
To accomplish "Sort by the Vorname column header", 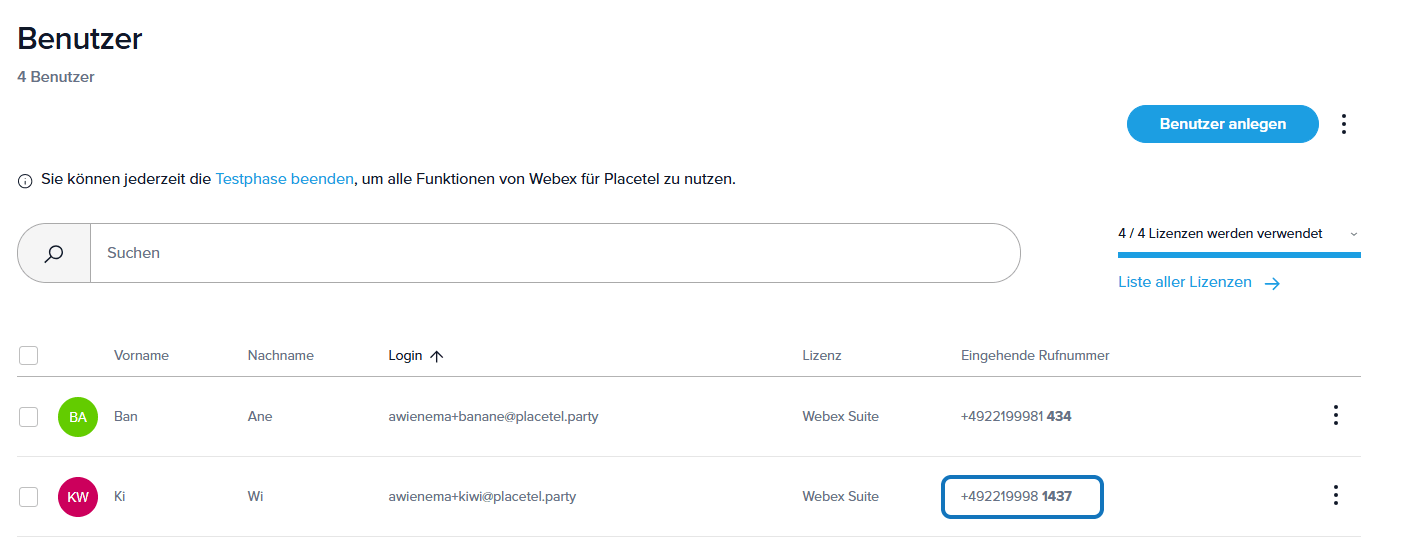I will pos(141,355).
